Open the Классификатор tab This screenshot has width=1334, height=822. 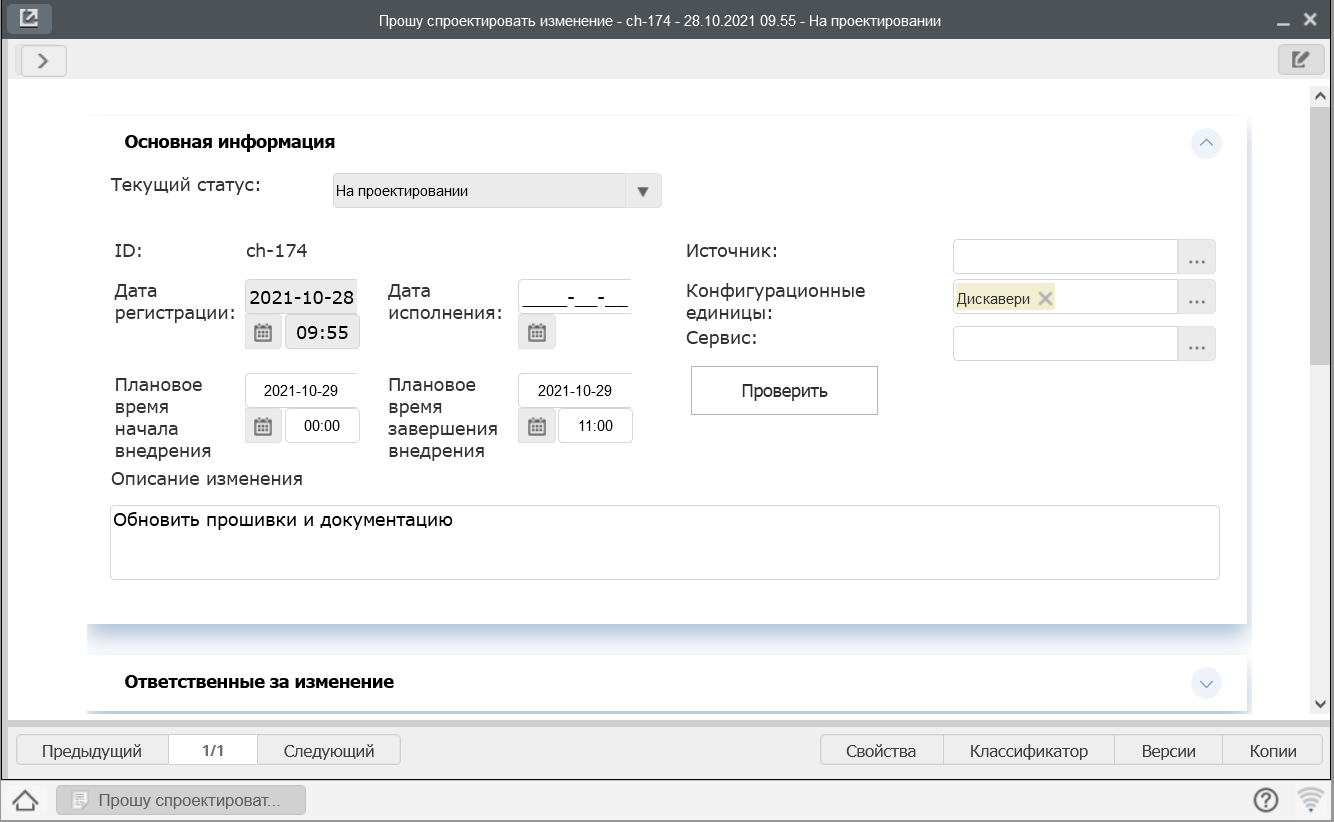point(1029,750)
